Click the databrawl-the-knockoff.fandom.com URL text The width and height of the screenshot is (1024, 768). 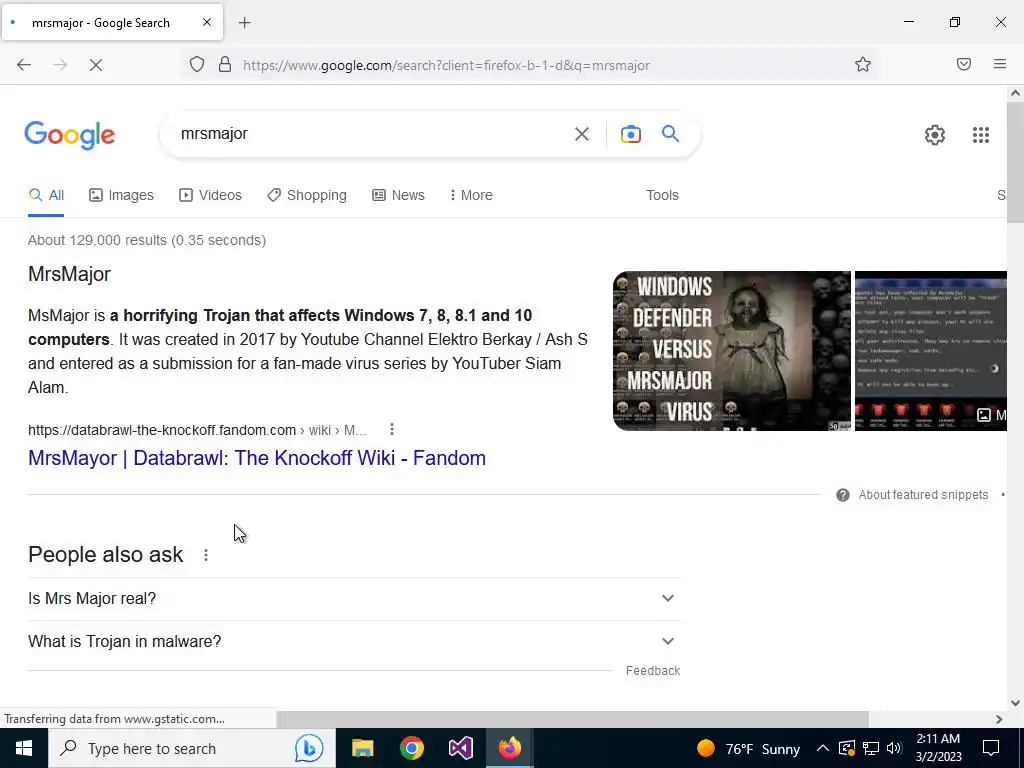[162, 430]
